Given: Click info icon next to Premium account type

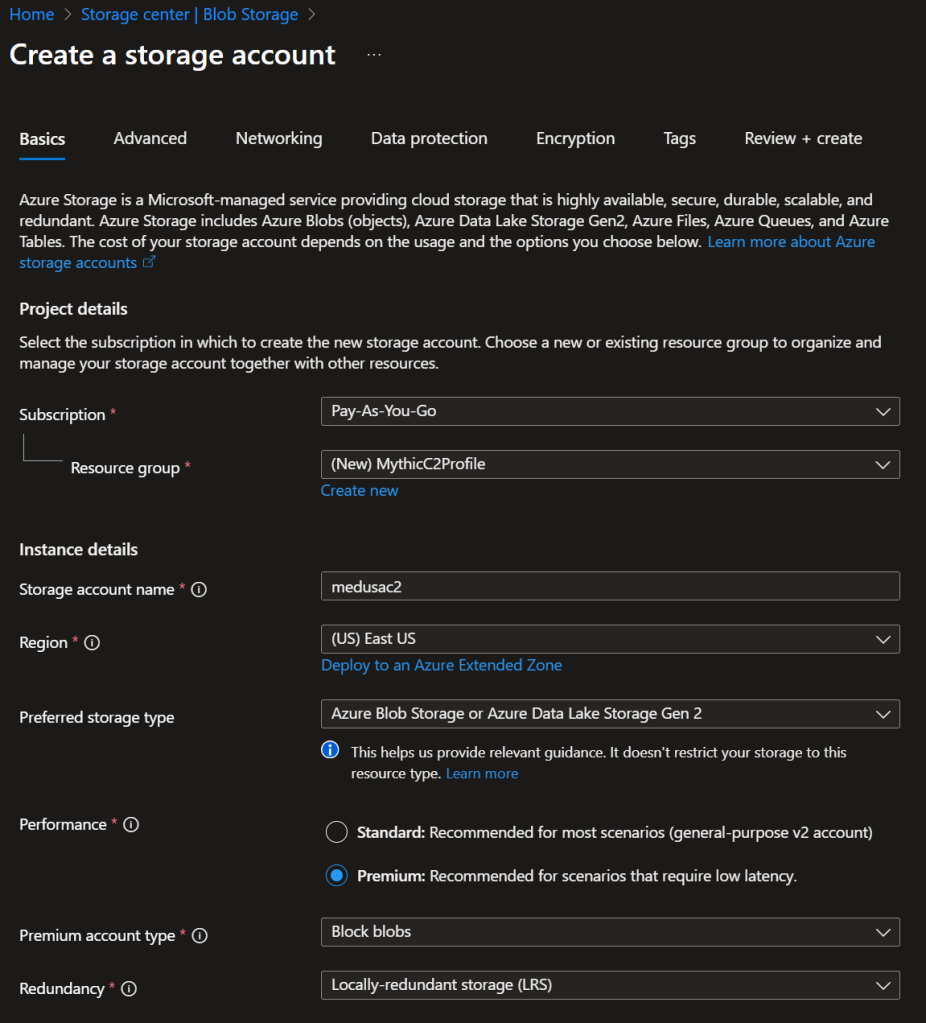Looking at the screenshot, I should (x=200, y=936).
